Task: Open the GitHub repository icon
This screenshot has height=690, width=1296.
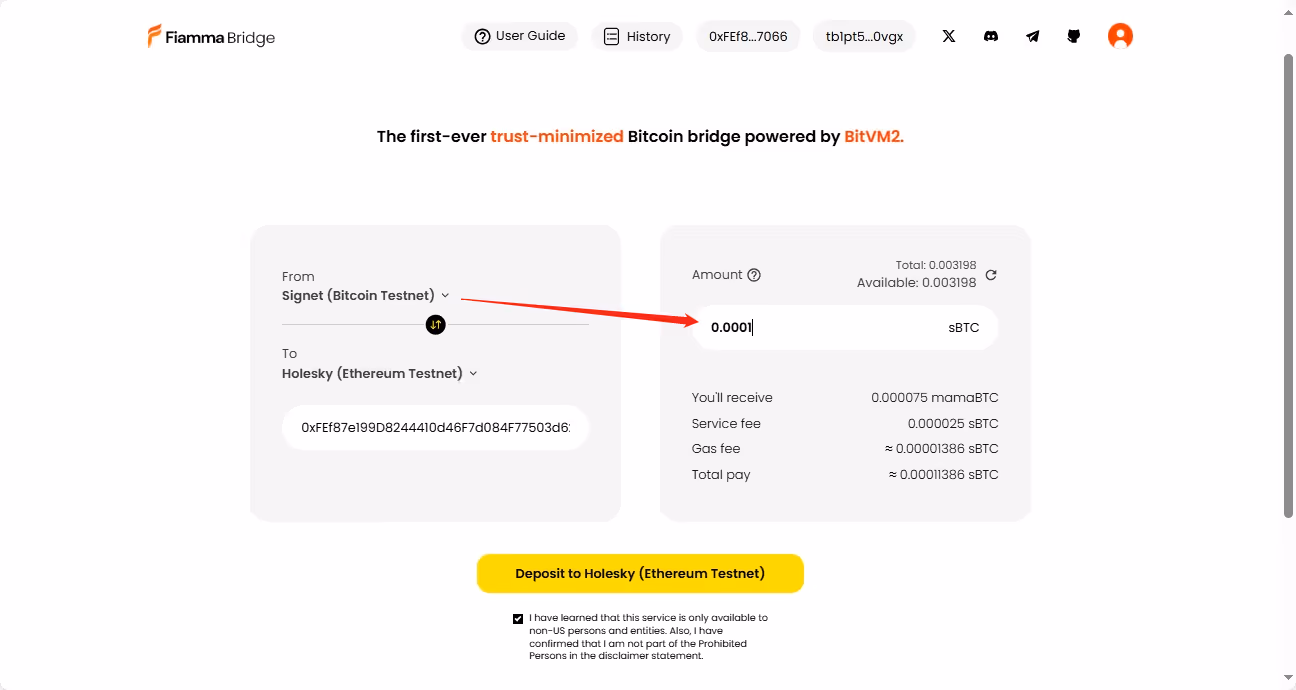Action: 1074,36
